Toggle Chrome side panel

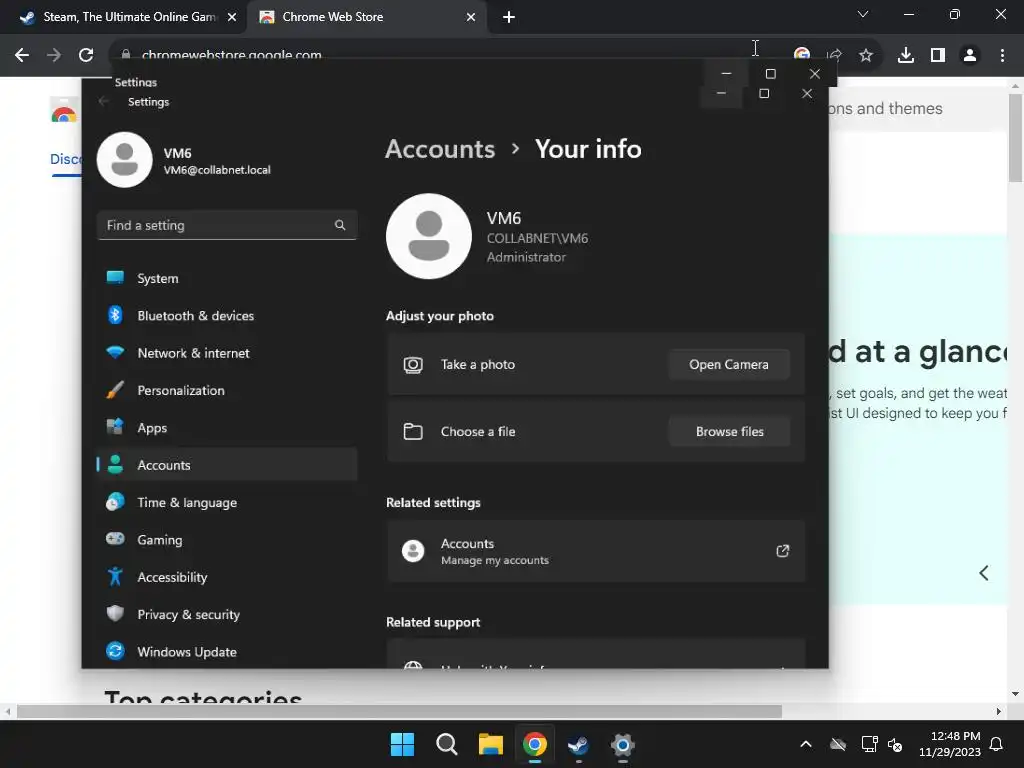click(x=938, y=55)
